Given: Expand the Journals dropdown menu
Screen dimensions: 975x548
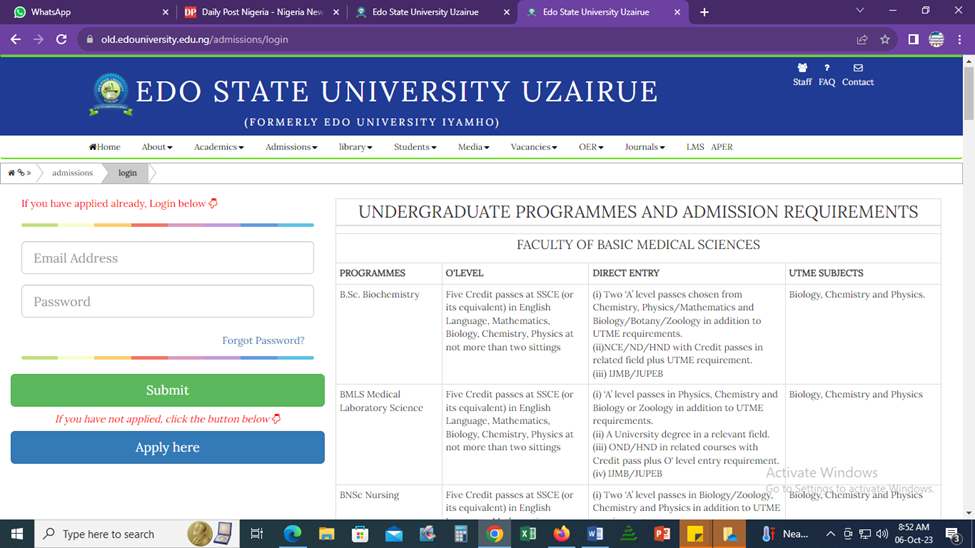Looking at the screenshot, I should point(645,147).
